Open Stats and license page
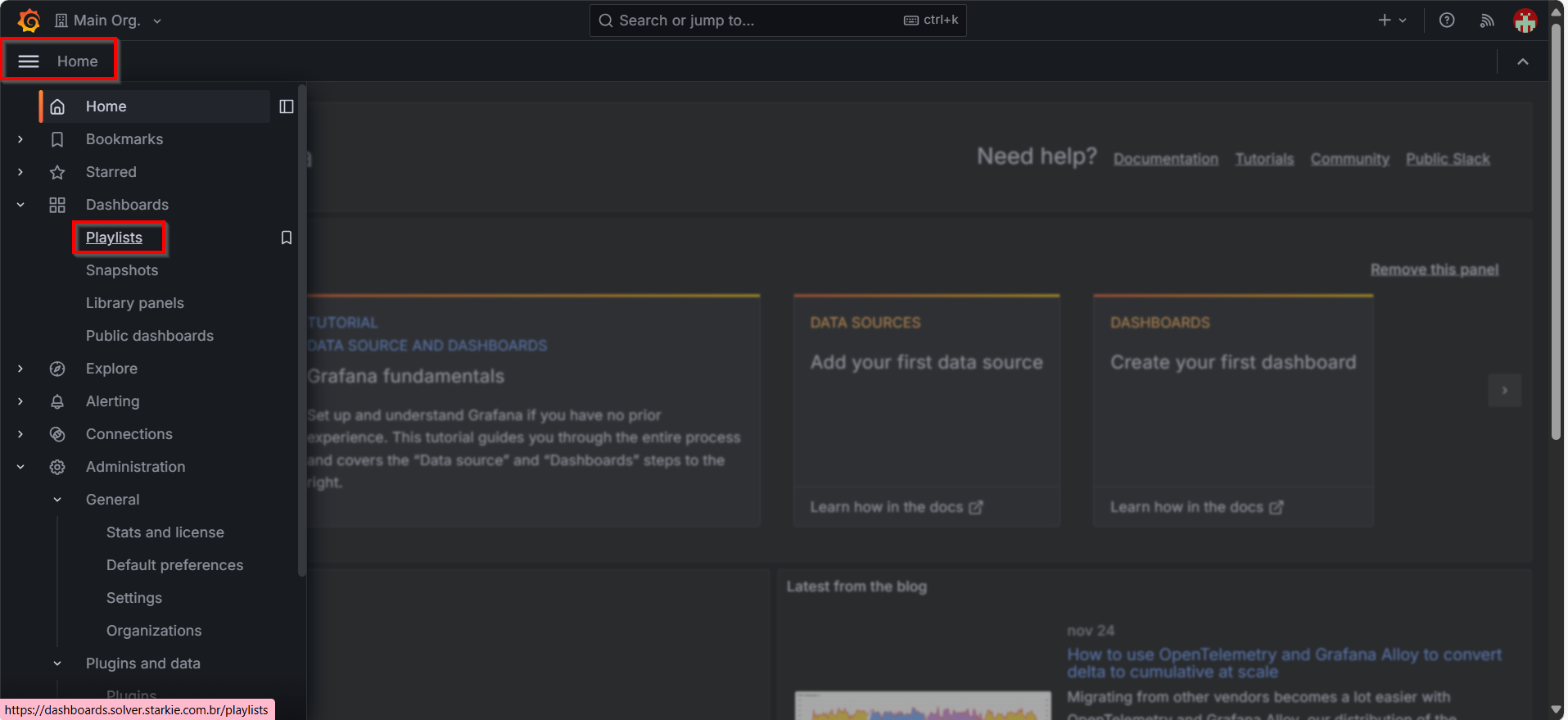 pyautogui.click(x=165, y=532)
